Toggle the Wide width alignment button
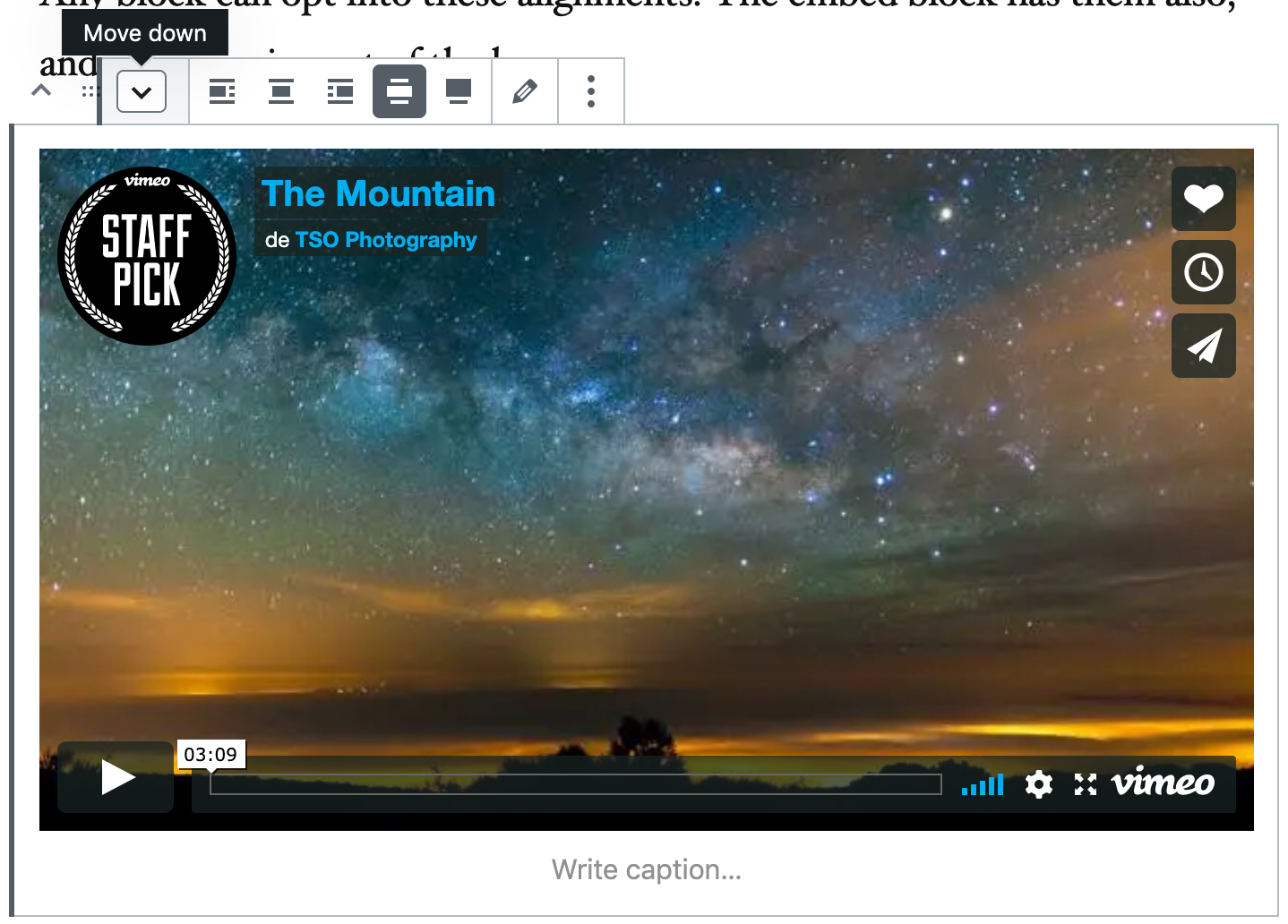Viewport: 1288px width, 924px height. (x=399, y=91)
